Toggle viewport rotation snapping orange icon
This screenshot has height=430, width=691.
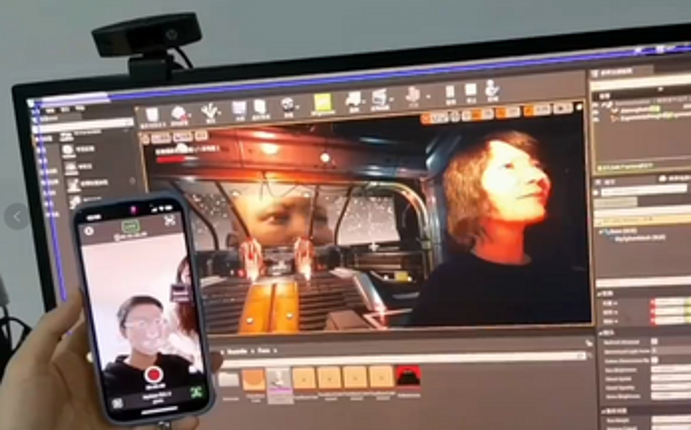click(502, 112)
